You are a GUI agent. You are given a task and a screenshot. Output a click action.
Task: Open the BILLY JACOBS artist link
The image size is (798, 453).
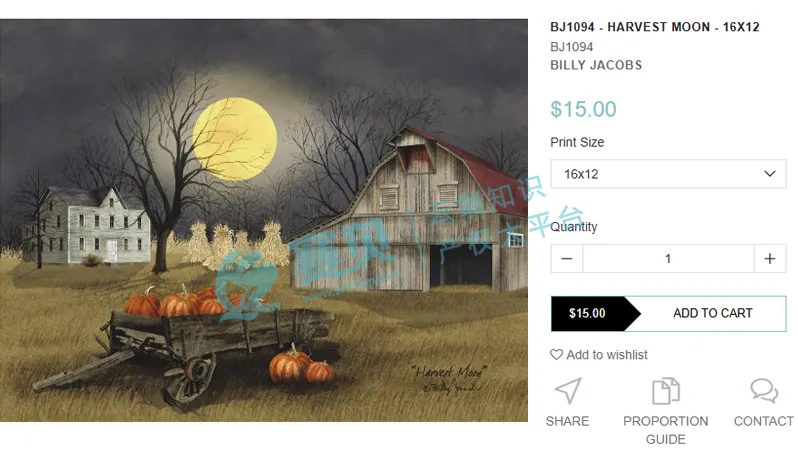click(596, 65)
